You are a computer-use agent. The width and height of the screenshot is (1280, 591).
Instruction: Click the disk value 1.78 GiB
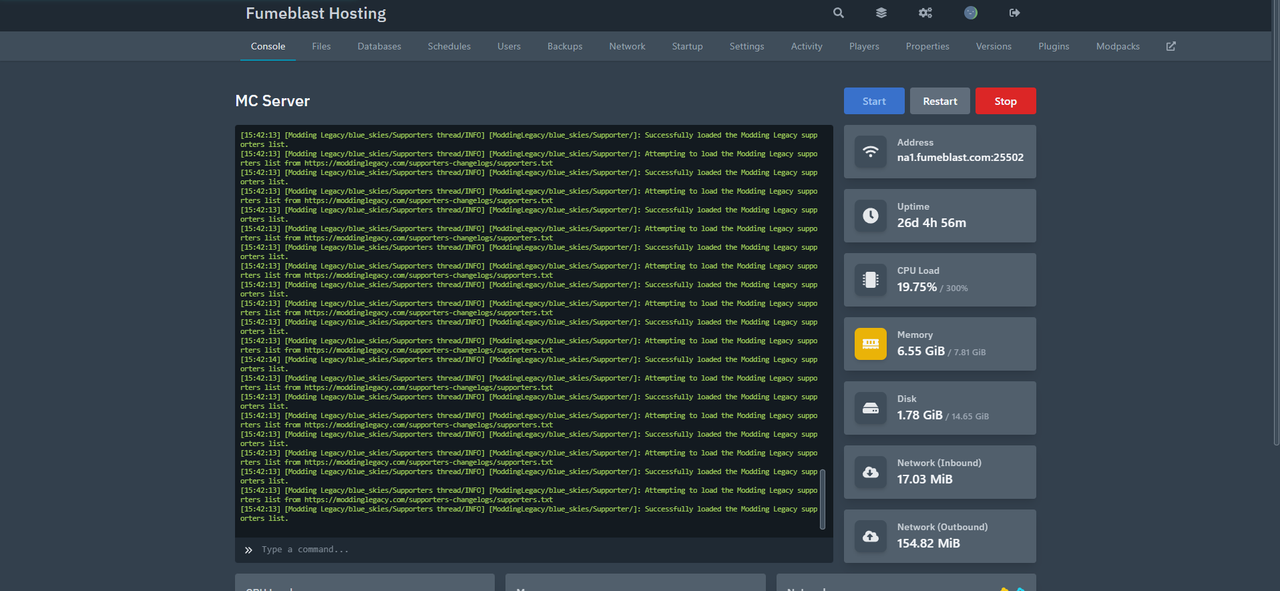click(920, 415)
